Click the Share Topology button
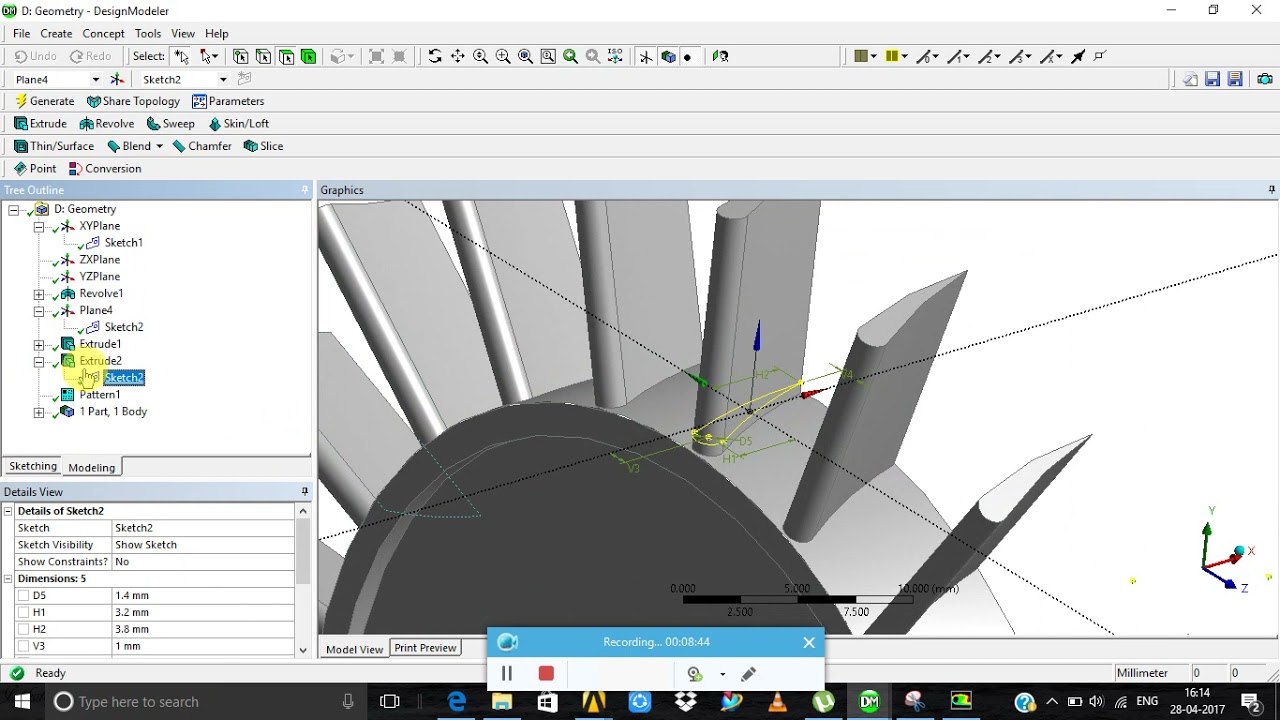Image resolution: width=1280 pixels, height=720 pixels. 133,101
